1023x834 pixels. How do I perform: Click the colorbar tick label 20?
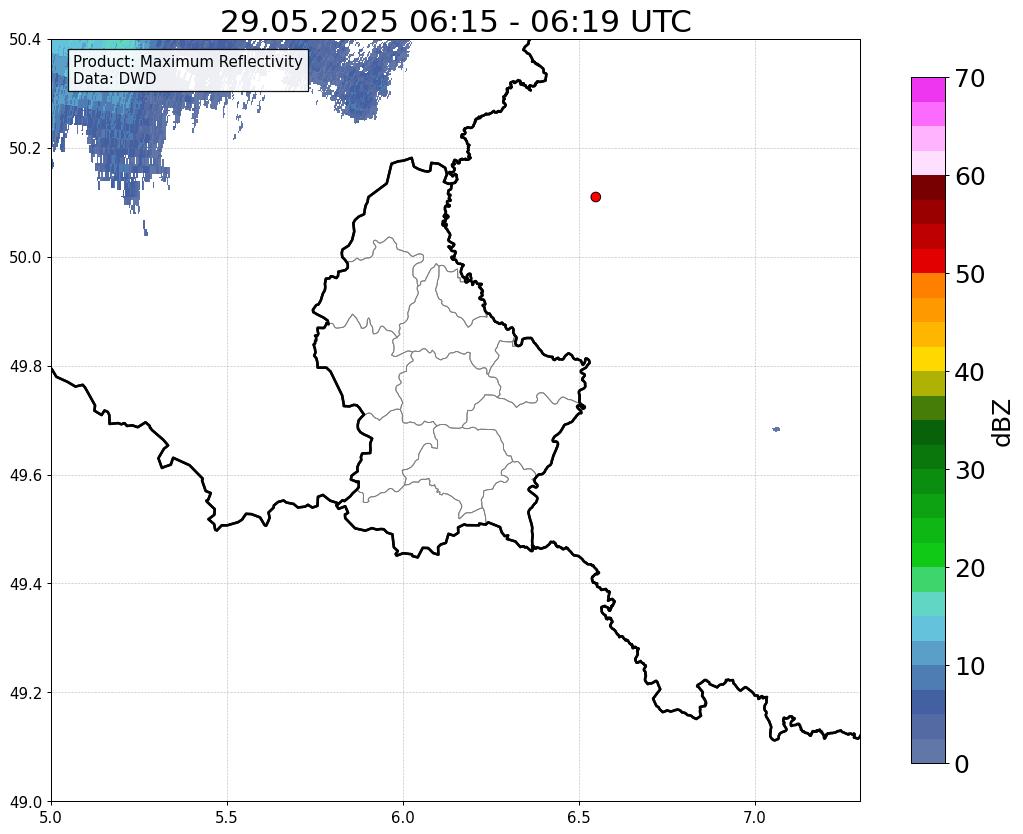click(x=970, y=568)
